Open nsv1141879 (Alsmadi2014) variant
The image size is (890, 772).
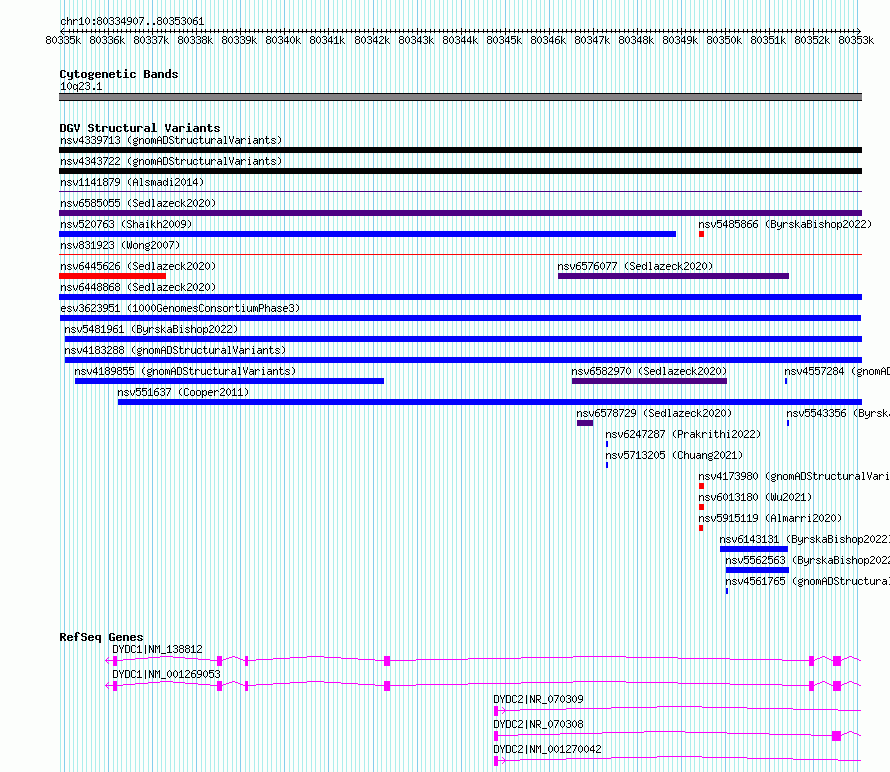132,182
